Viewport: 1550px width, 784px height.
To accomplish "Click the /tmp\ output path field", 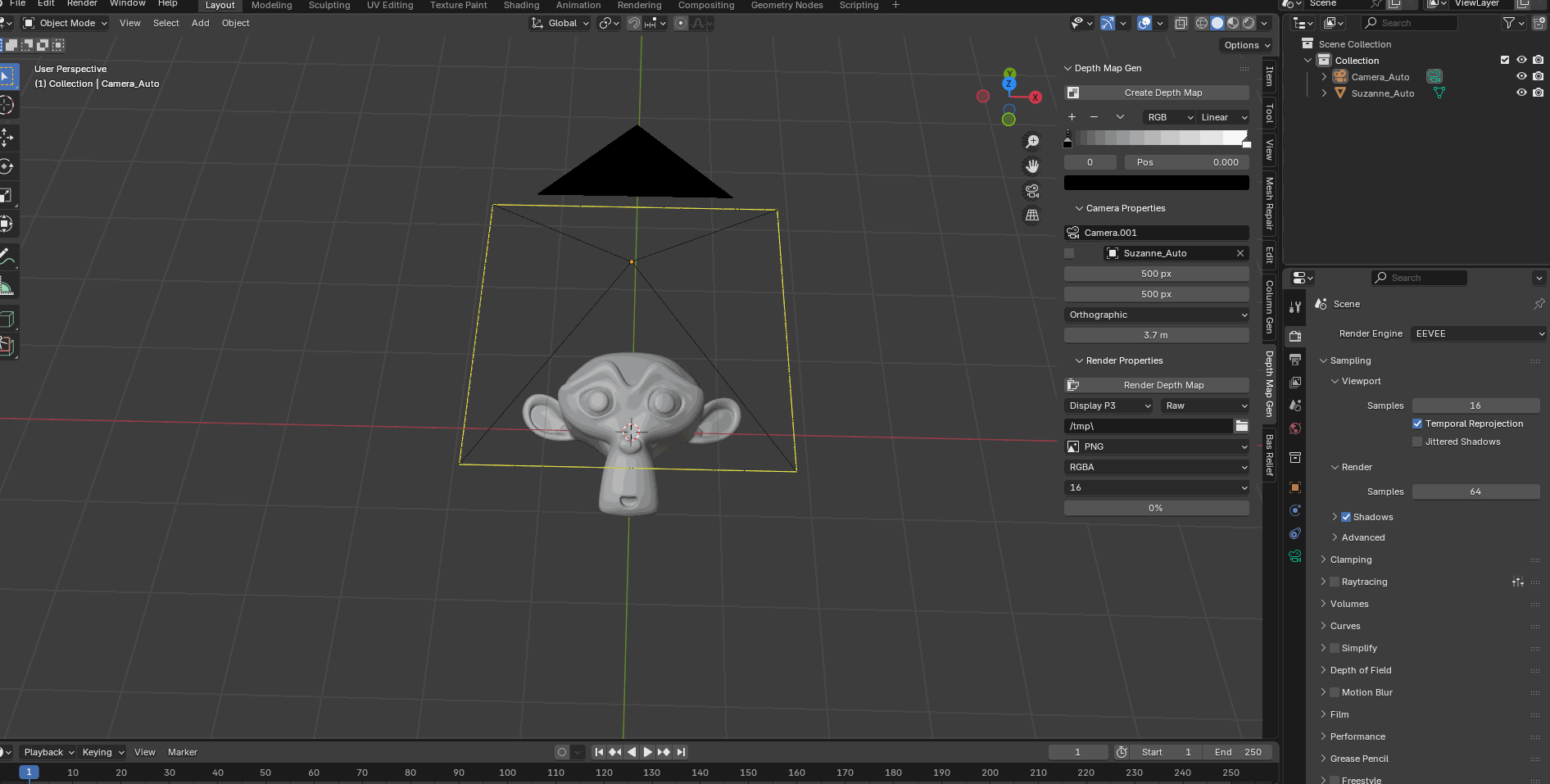I will [x=1149, y=426].
